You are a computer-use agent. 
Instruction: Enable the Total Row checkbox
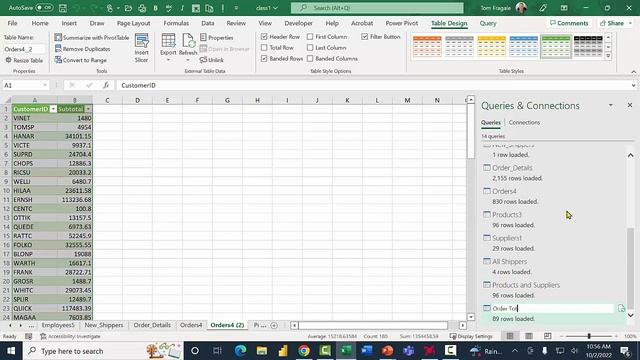point(264,48)
